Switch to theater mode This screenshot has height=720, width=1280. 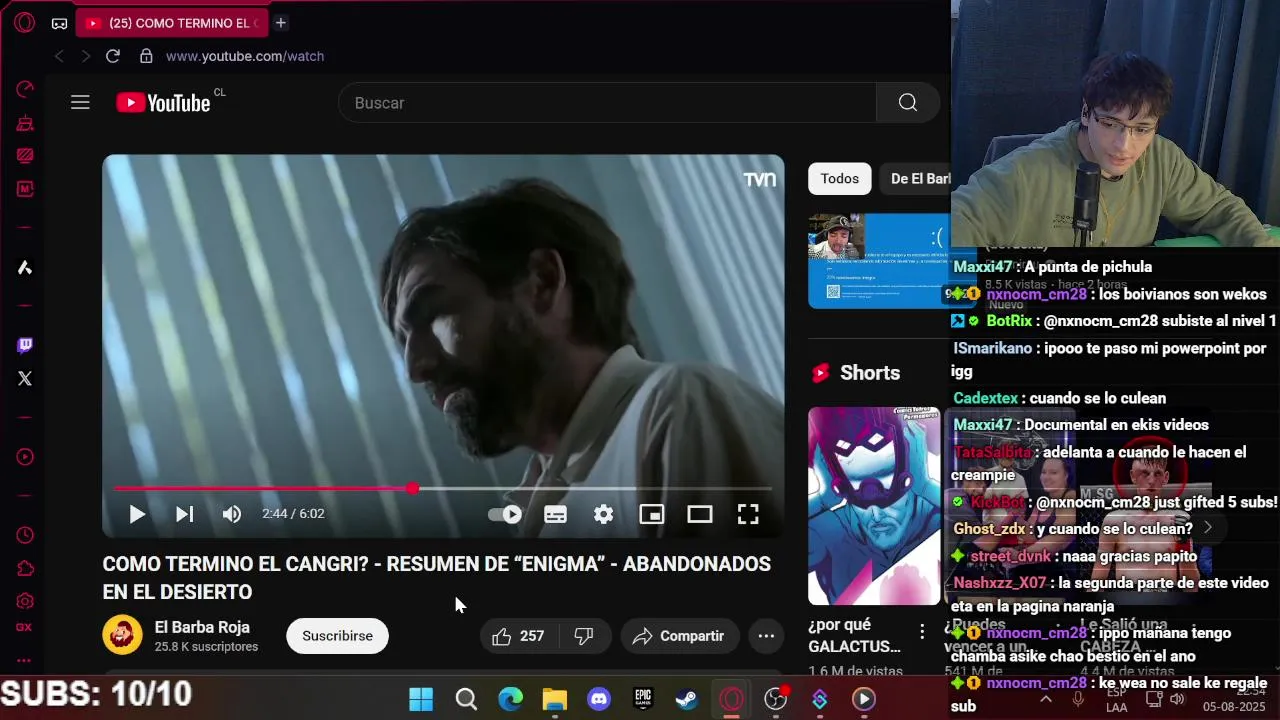coord(699,514)
